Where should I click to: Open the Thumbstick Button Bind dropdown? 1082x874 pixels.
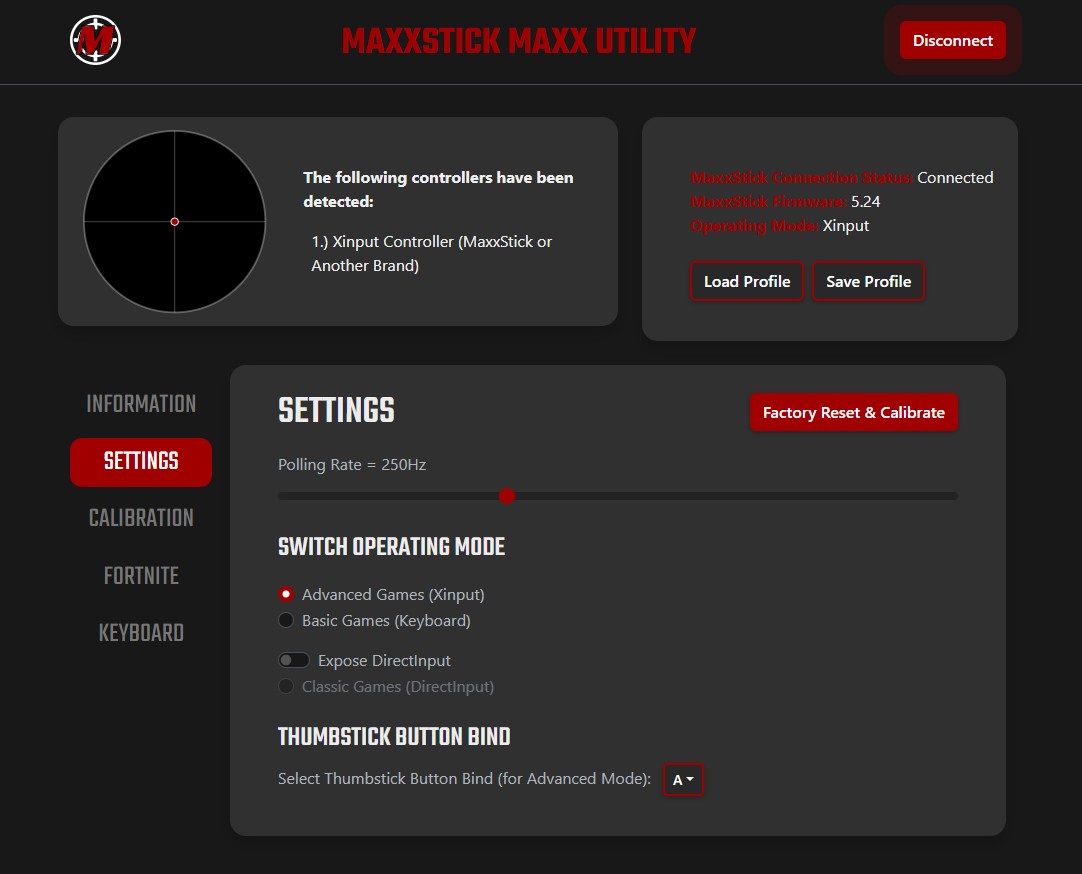683,779
